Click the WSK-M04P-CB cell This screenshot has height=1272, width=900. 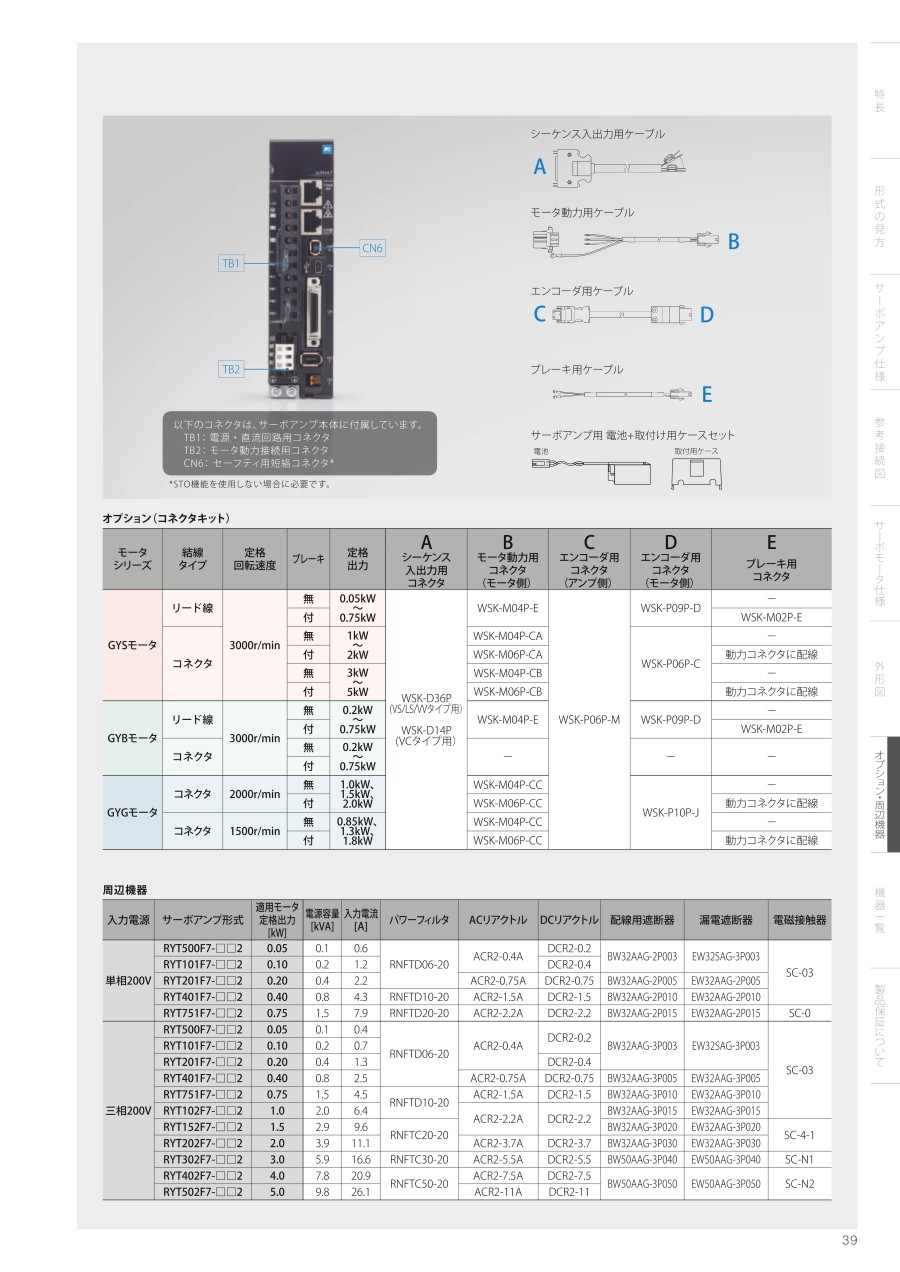(x=508, y=673)
